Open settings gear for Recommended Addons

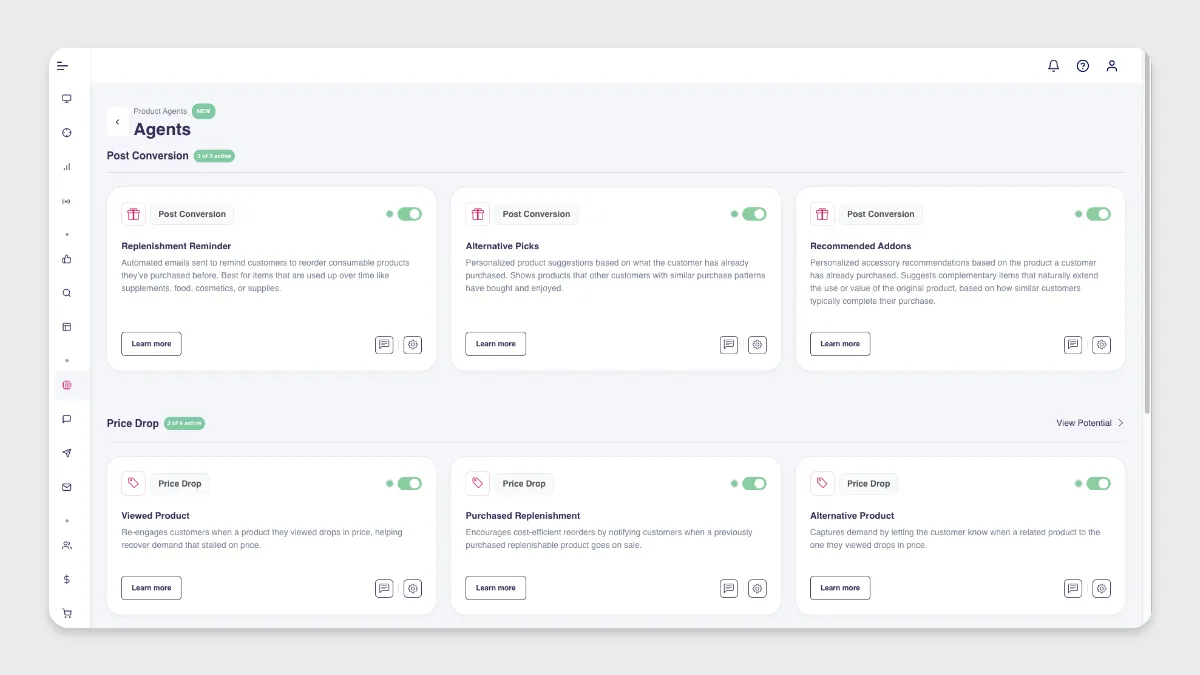[x=1102, y=344]
